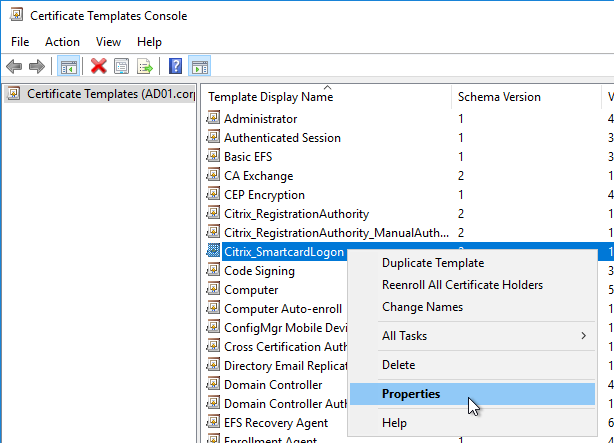The width and height of the screenshot is (614, 443).
Task: Click the Domain Controller Authentication template icon
Action: pyautogui.click(x=213, y=403)
